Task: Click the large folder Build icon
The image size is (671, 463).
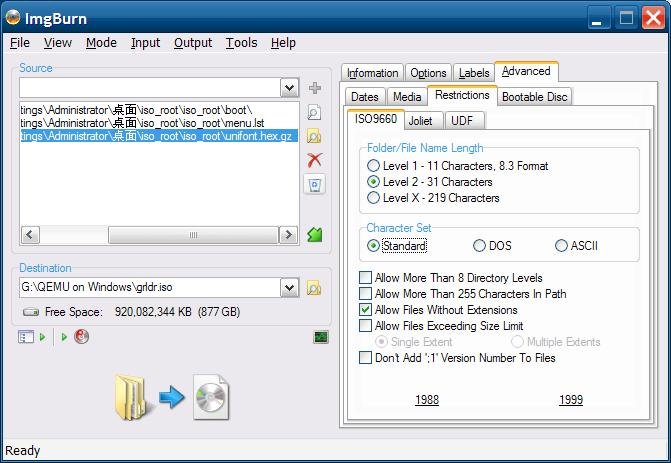Action: click(x=133, y=398)
